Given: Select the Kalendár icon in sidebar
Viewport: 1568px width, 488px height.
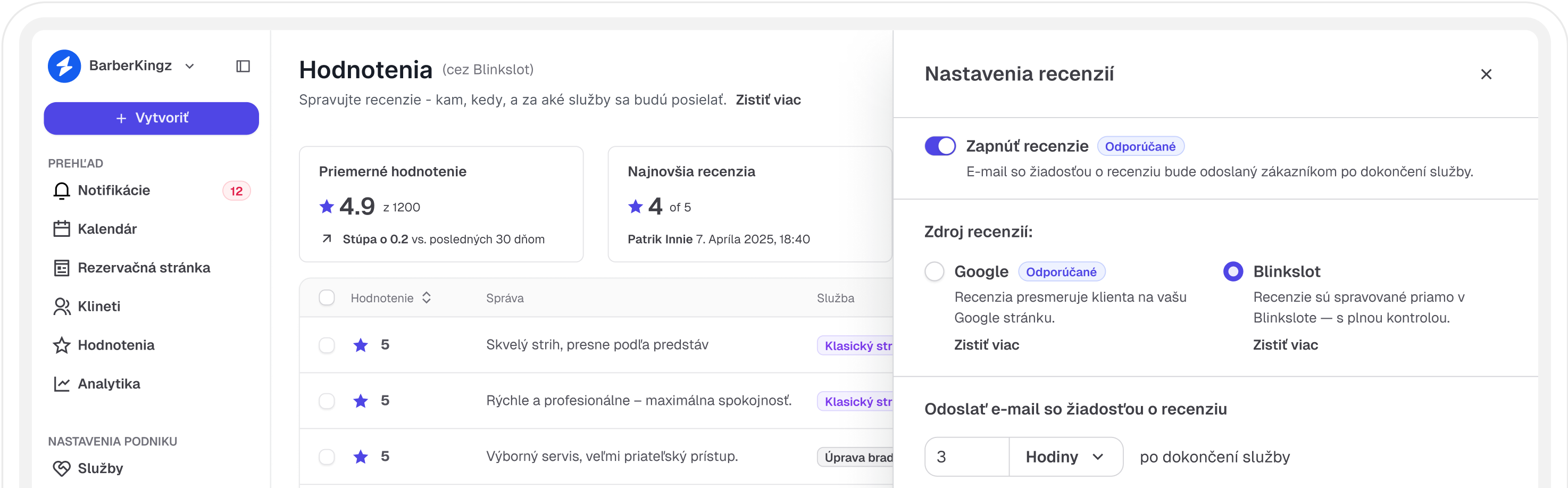Looking at the screenshot, I should [x=62, y=228].
